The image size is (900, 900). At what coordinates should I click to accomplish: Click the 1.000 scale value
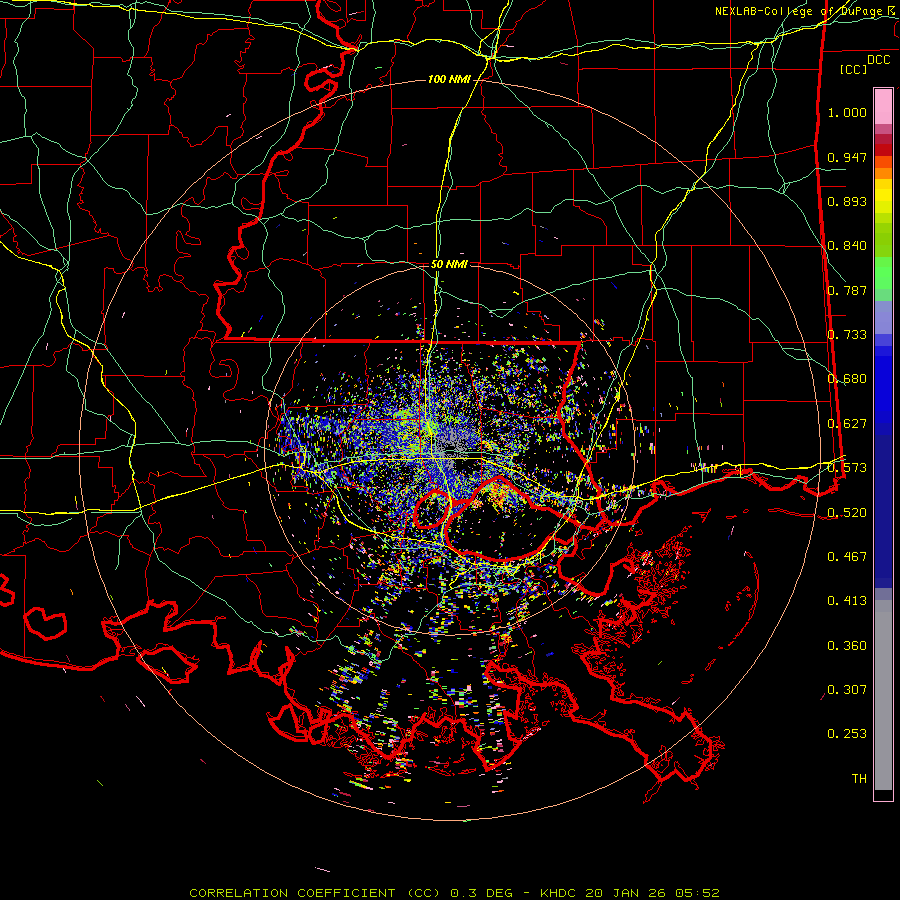[847, 112]
